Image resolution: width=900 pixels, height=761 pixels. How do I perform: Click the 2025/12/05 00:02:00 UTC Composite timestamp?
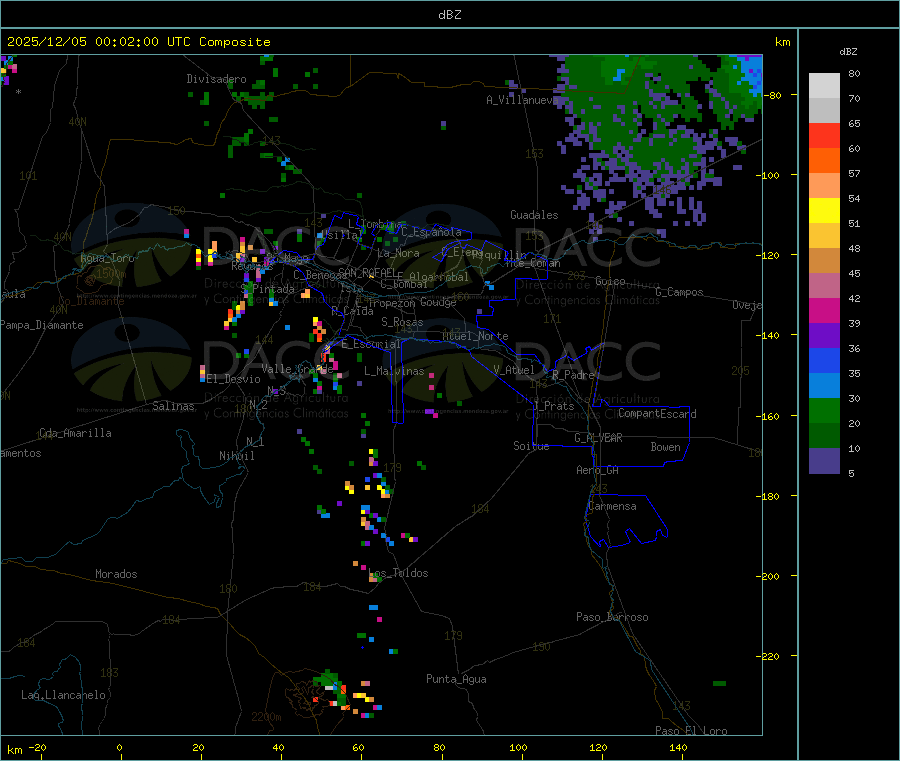click(x=138, y=42)
